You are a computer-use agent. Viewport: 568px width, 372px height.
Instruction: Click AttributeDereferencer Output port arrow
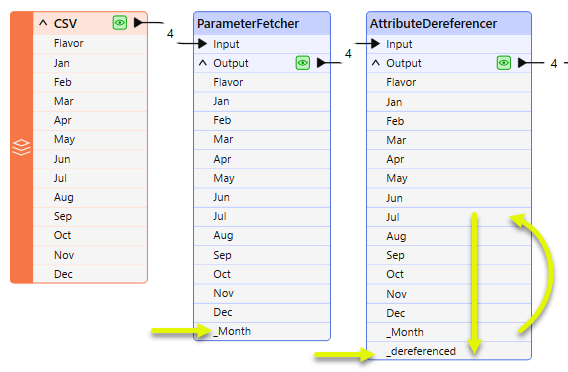[x=522, y=63]
